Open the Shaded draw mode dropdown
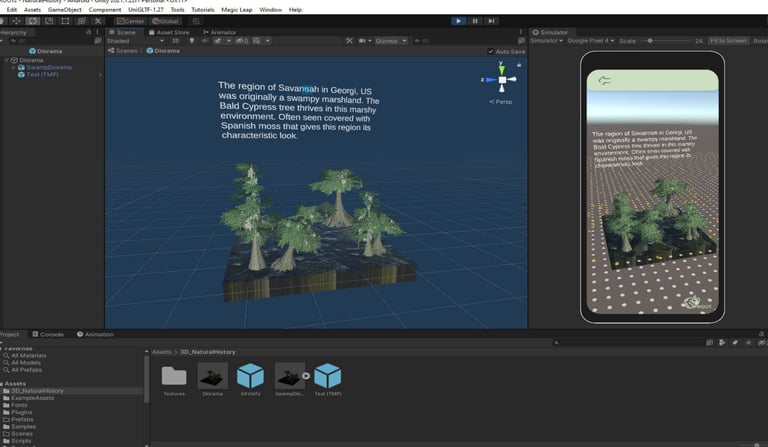This screenshot has height=447, width=768. point(130,41)
